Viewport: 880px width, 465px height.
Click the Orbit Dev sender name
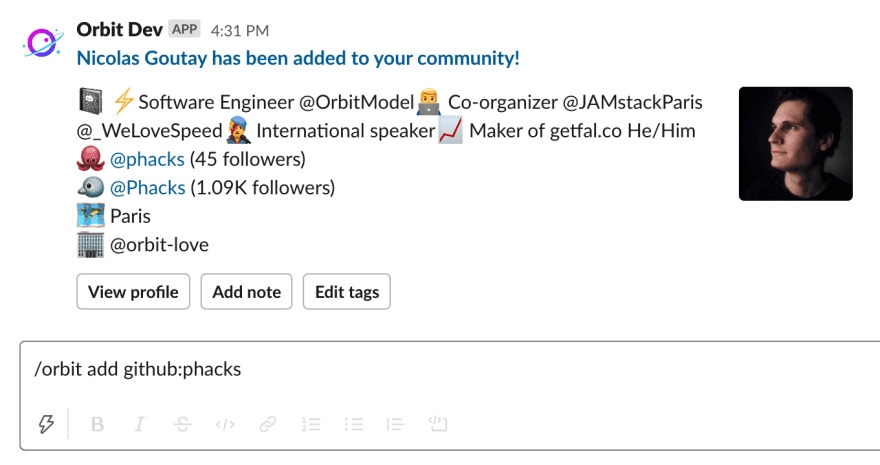[x=120, y=29]
